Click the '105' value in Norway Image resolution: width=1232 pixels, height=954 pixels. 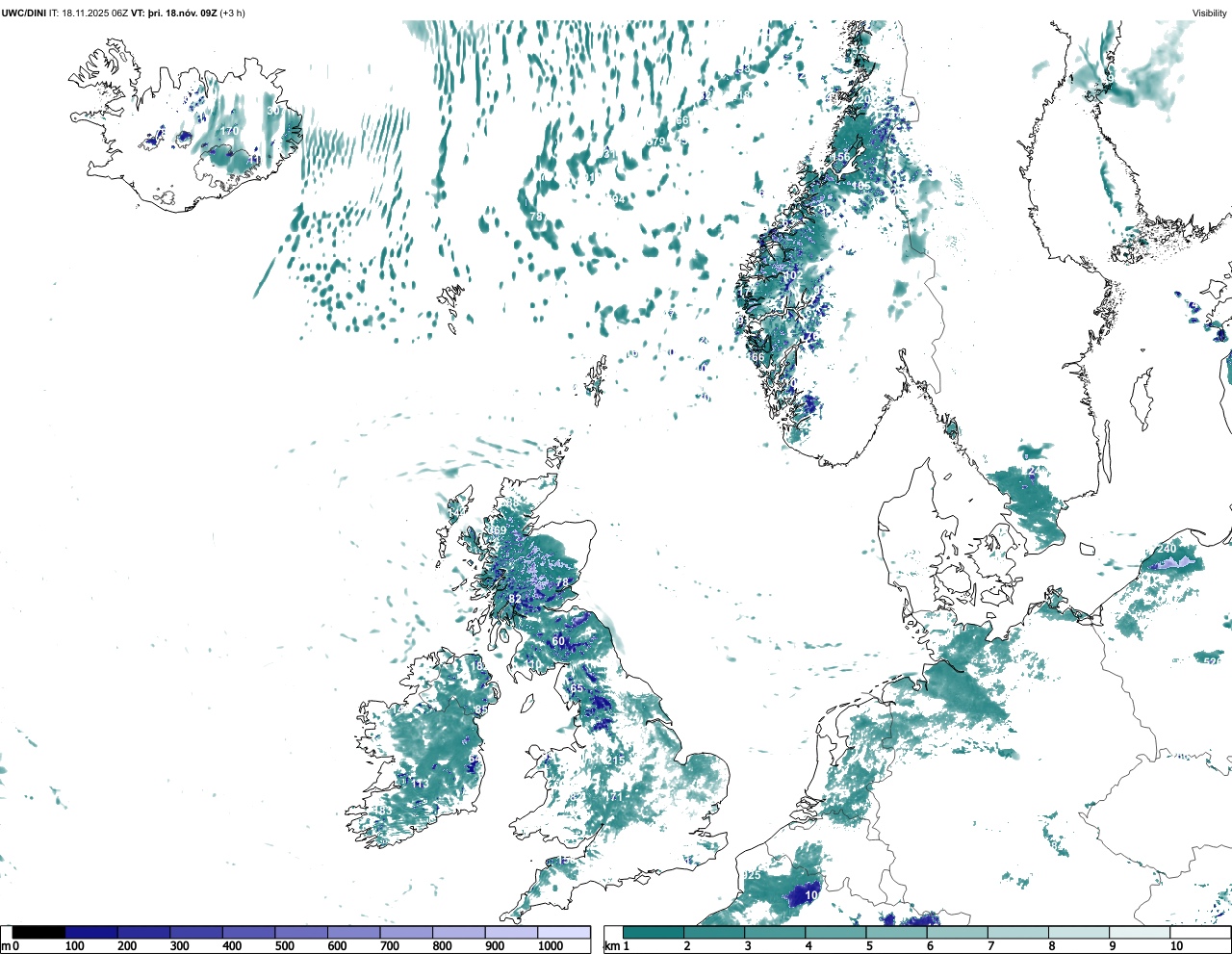point(861,186)
